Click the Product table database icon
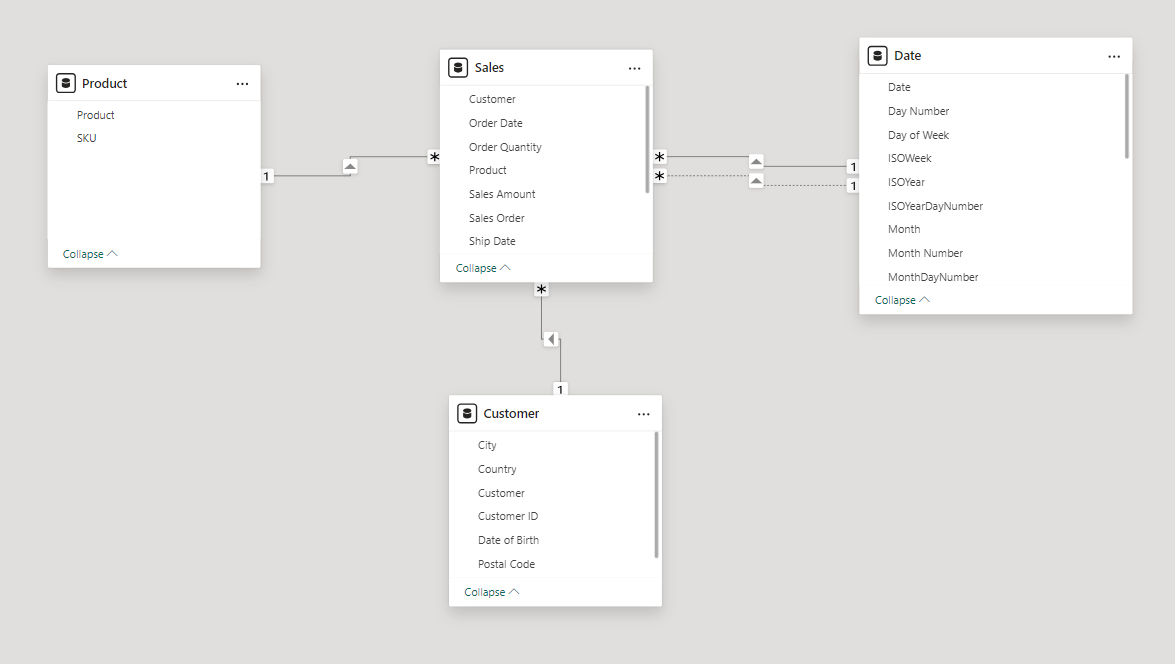 pos(66,84)
